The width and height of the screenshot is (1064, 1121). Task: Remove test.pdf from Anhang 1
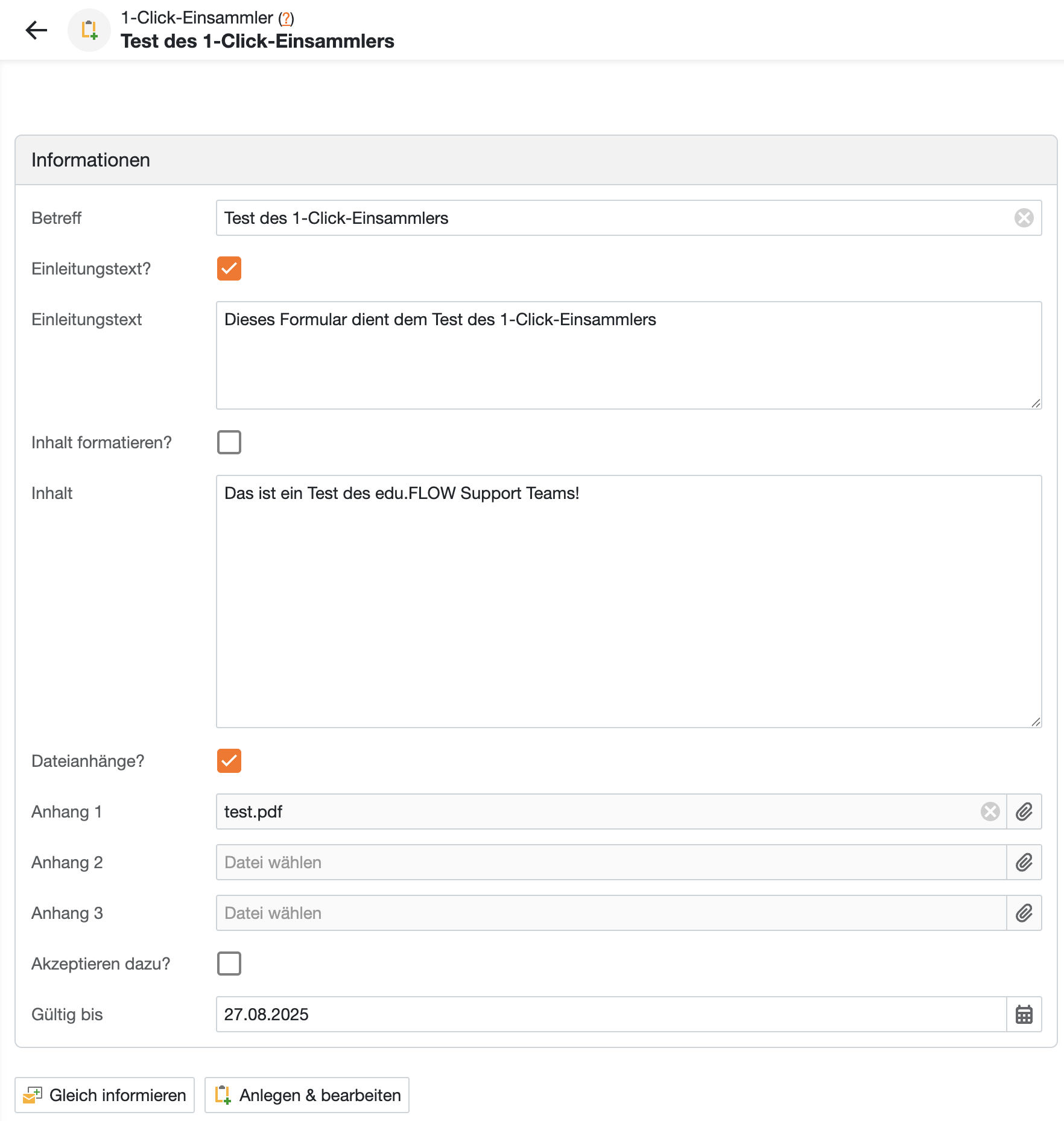990,811
